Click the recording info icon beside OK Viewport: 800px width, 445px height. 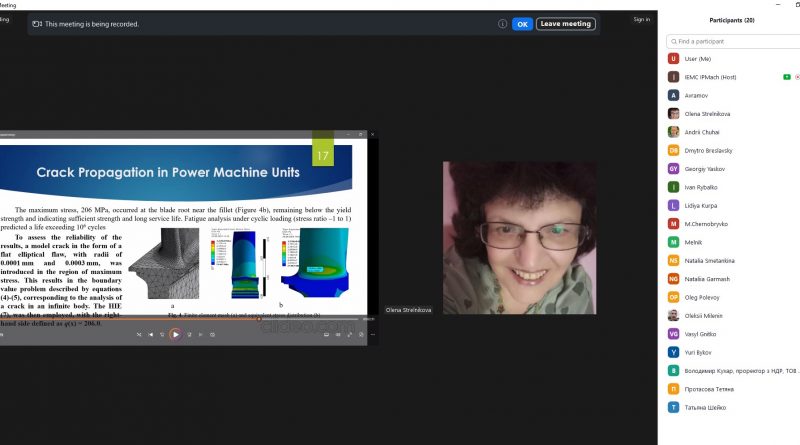[503, 24]
